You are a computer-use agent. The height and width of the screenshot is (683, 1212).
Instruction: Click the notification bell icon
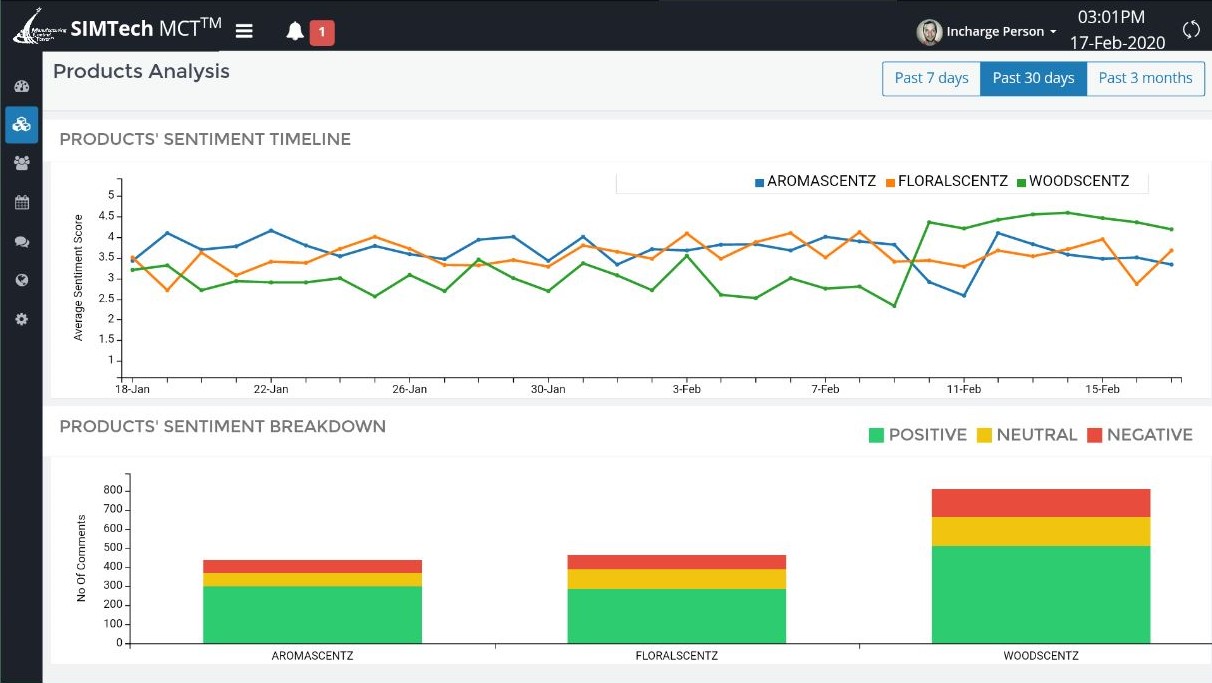[x=295, y=32]
